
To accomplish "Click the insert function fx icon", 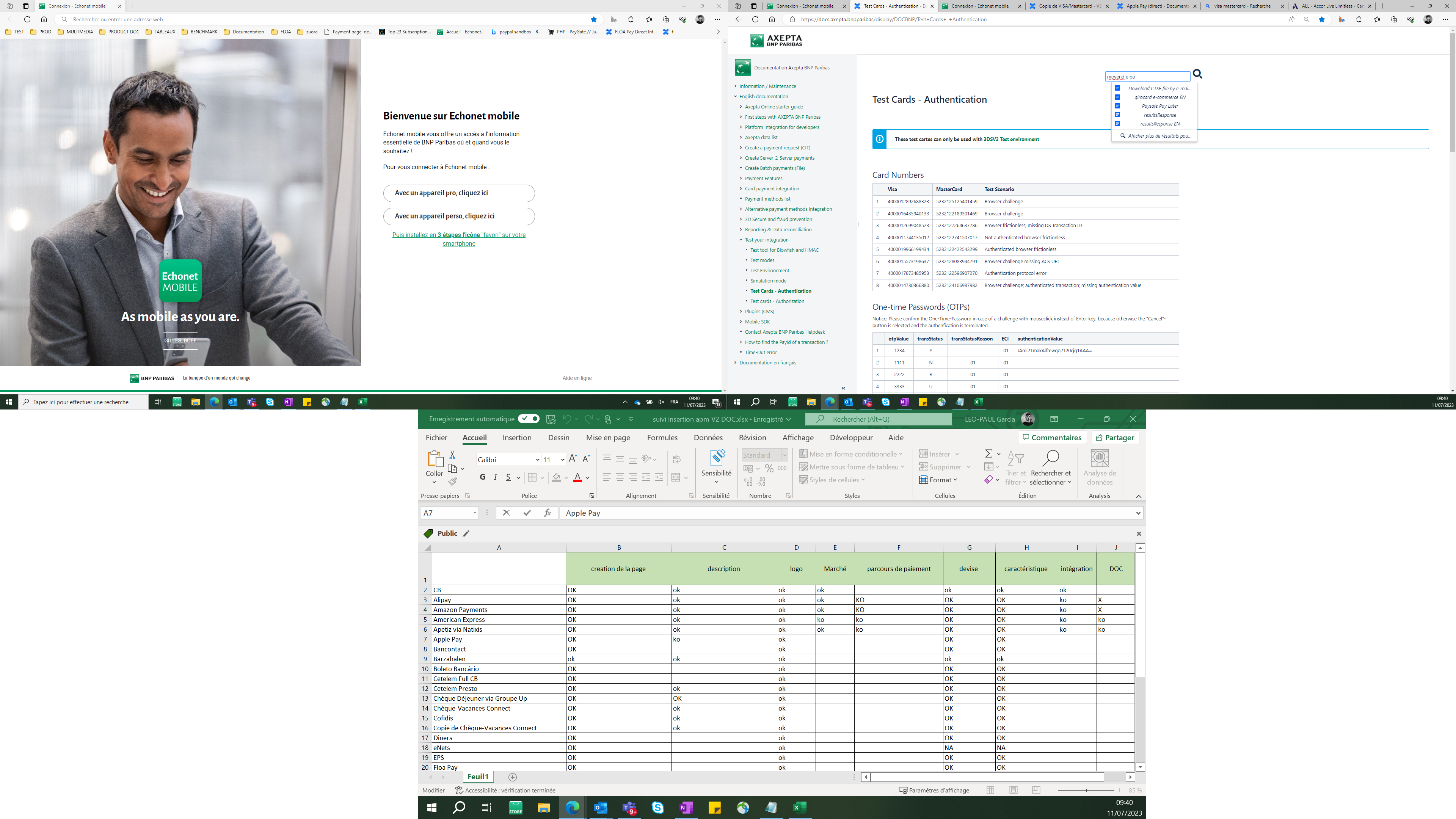I will pyautogui.click(x=547, y=513).
